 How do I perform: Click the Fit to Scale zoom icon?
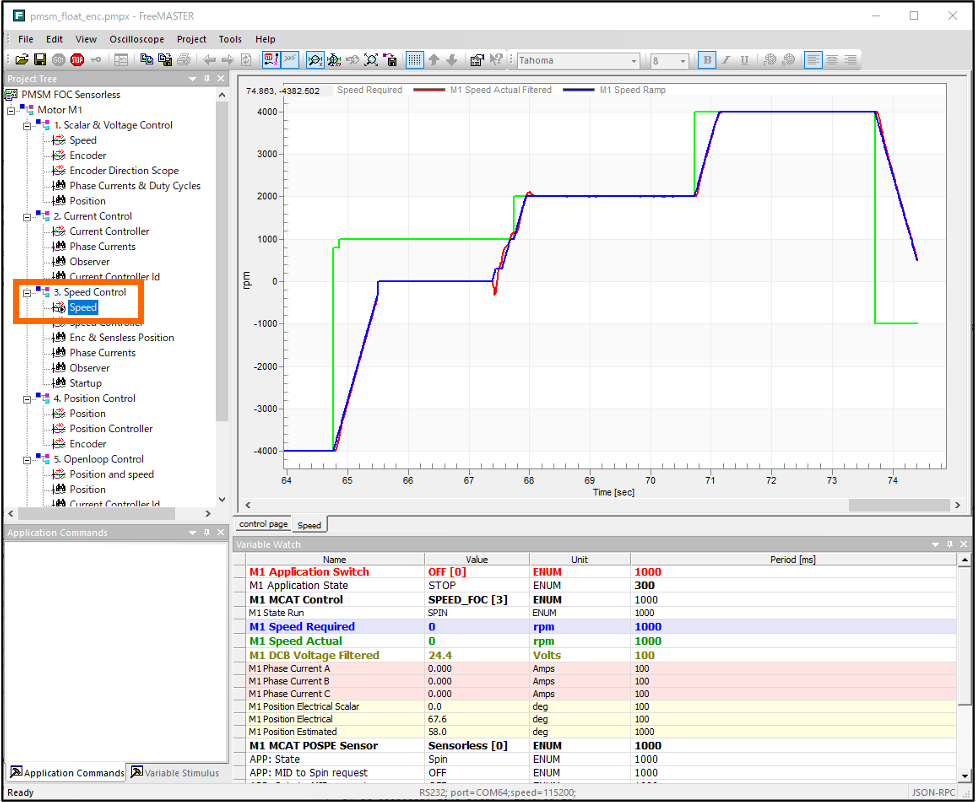point(371,60)
